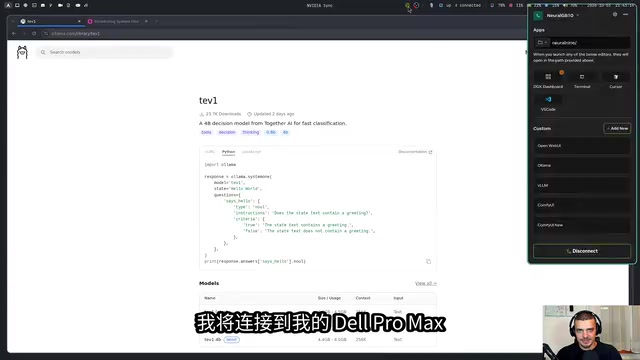Click the Disconnect button
640x360 pixels.
[582, 251]
